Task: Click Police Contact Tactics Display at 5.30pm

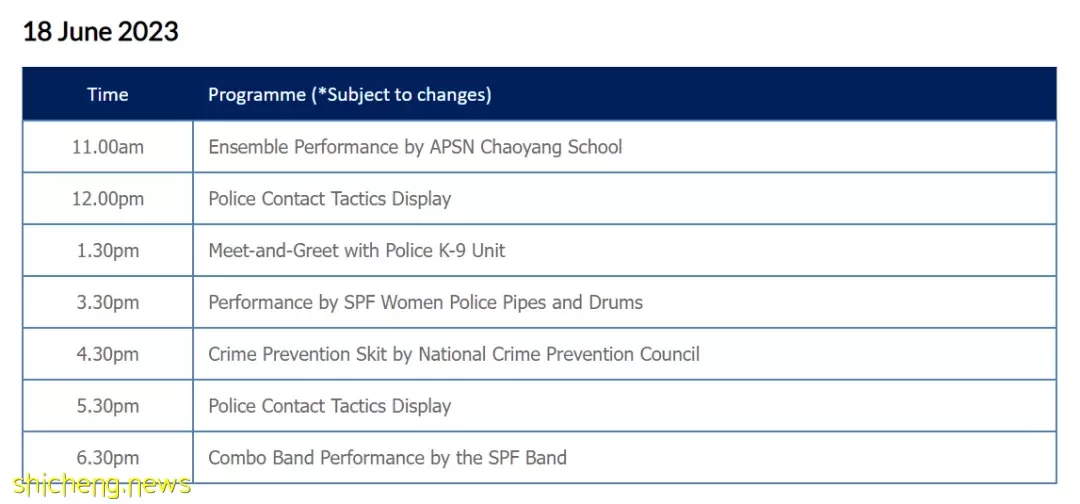Action: [330, 406]
